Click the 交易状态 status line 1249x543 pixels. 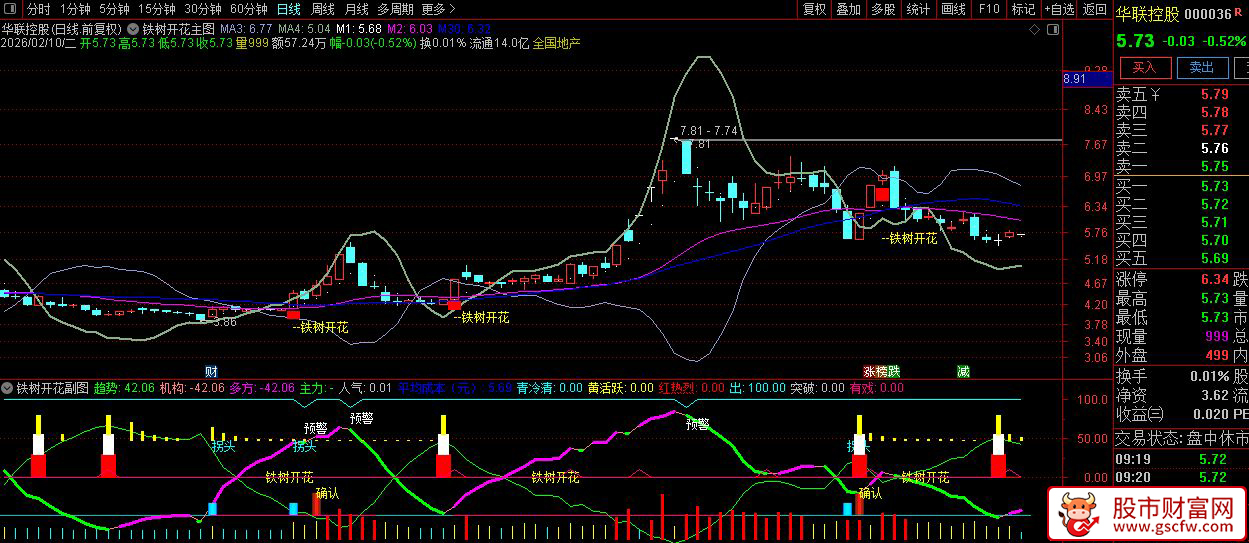[1181, 439]
